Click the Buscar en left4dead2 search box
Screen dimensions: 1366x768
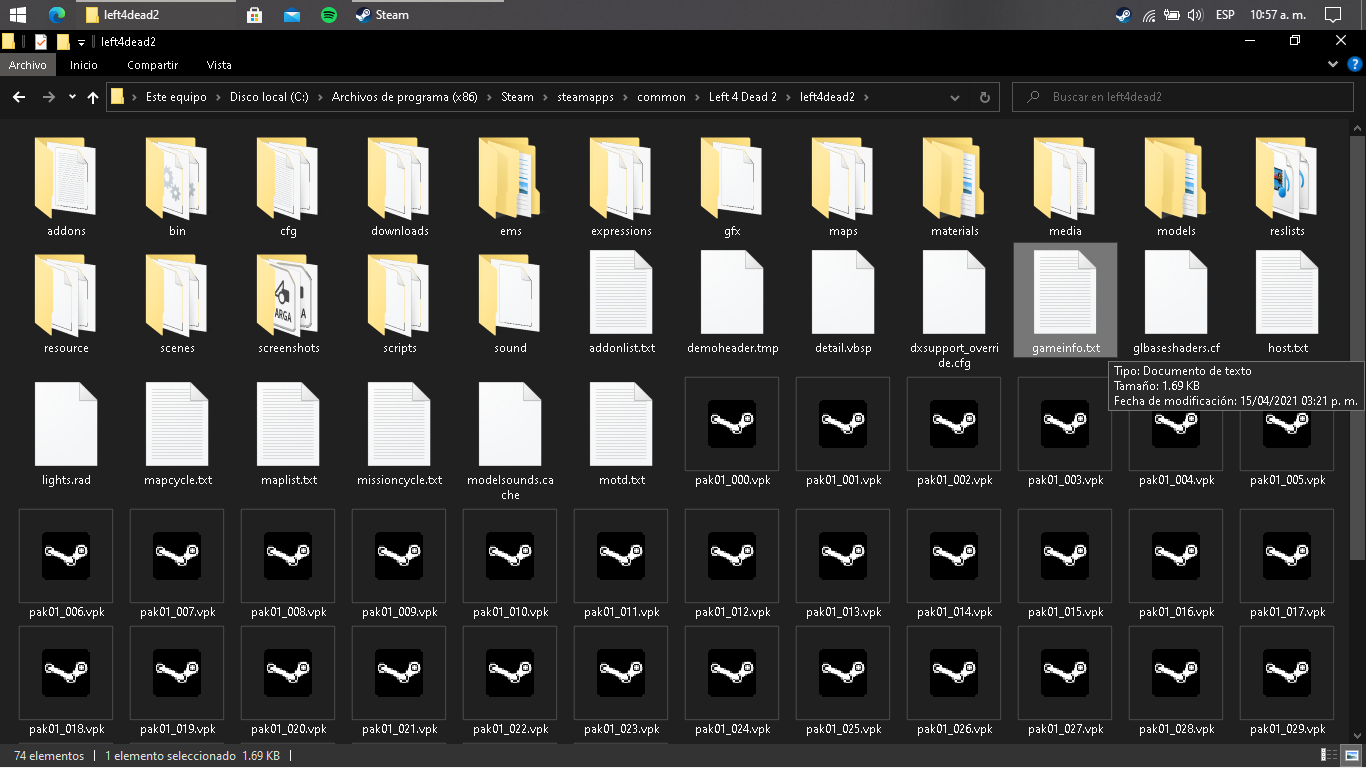pyautogui.click(x=1185, y=97)
